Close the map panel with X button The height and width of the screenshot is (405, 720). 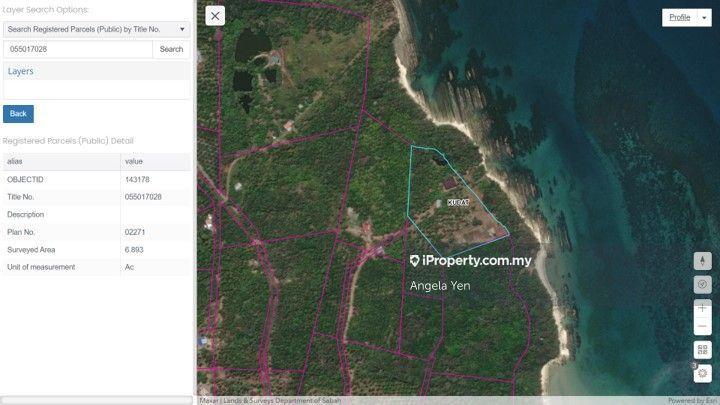216,15
